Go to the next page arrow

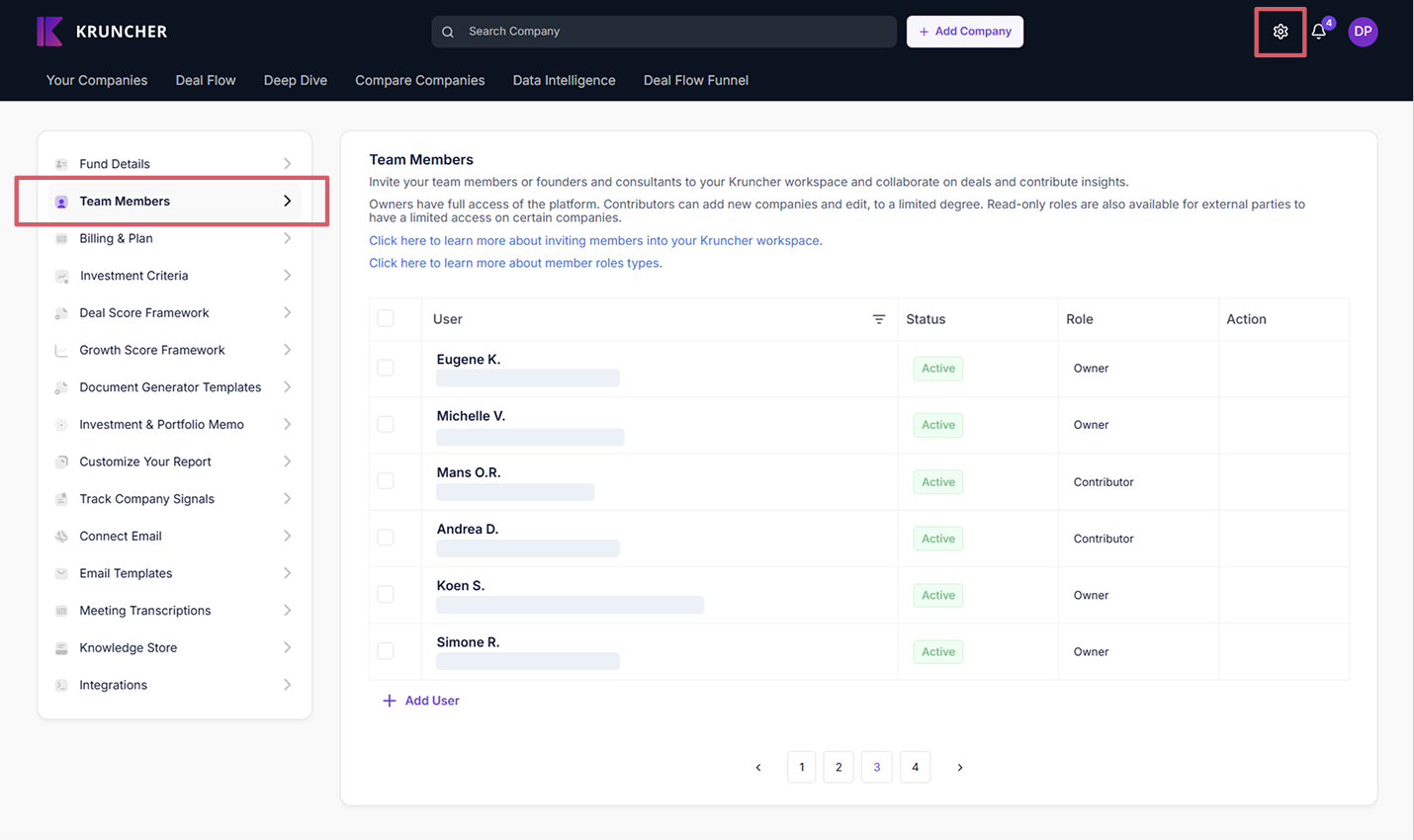959,767
